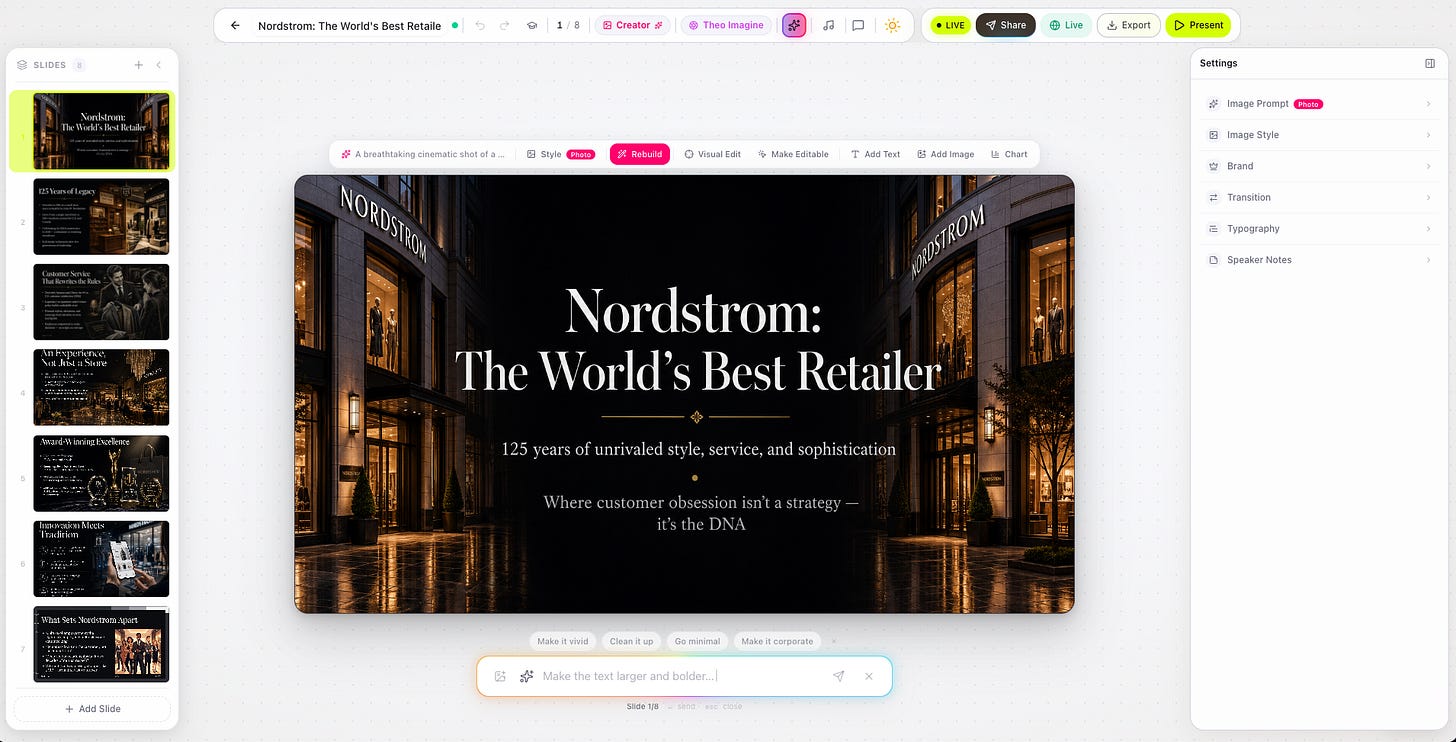
Task: Click the image attach icon in the prompt bar
Action: pyautogui.click(x=501, y=676)
